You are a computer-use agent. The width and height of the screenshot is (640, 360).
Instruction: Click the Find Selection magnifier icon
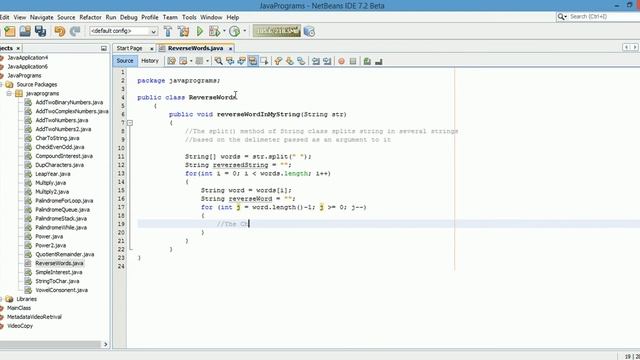[x=218, y=61]
